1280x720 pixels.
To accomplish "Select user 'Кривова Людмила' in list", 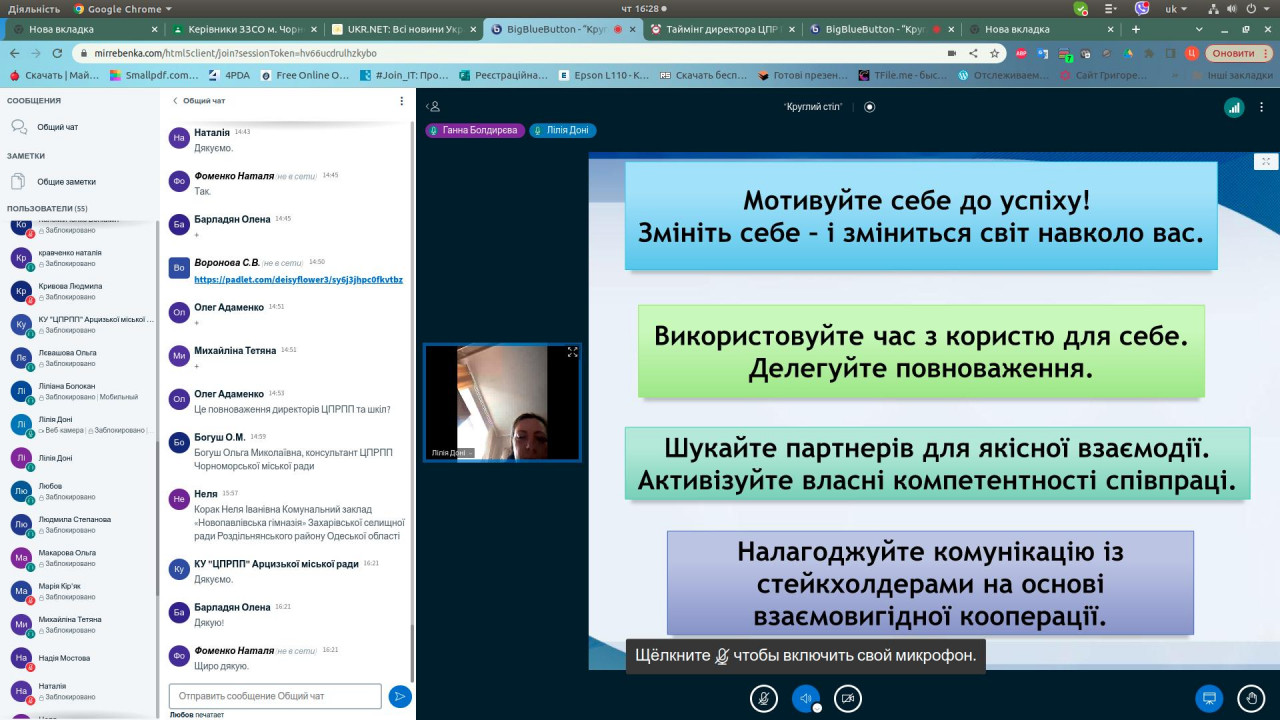I will click(x=80, y=291).
